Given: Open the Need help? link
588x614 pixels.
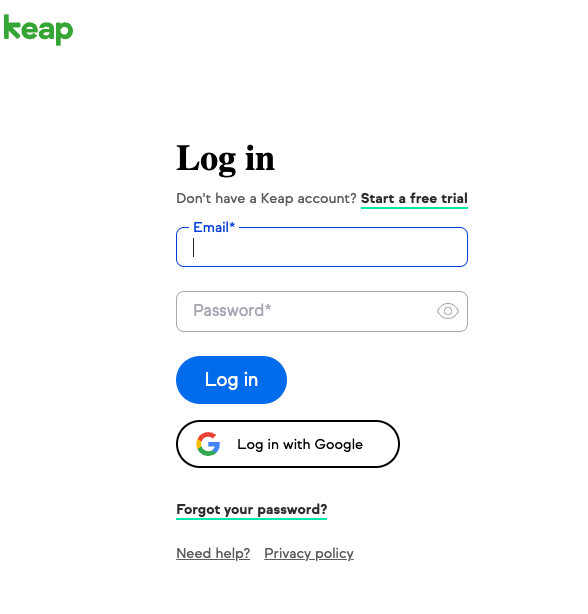Looking at the screenshot, I should pyautogui.click(x=213, y=553).
